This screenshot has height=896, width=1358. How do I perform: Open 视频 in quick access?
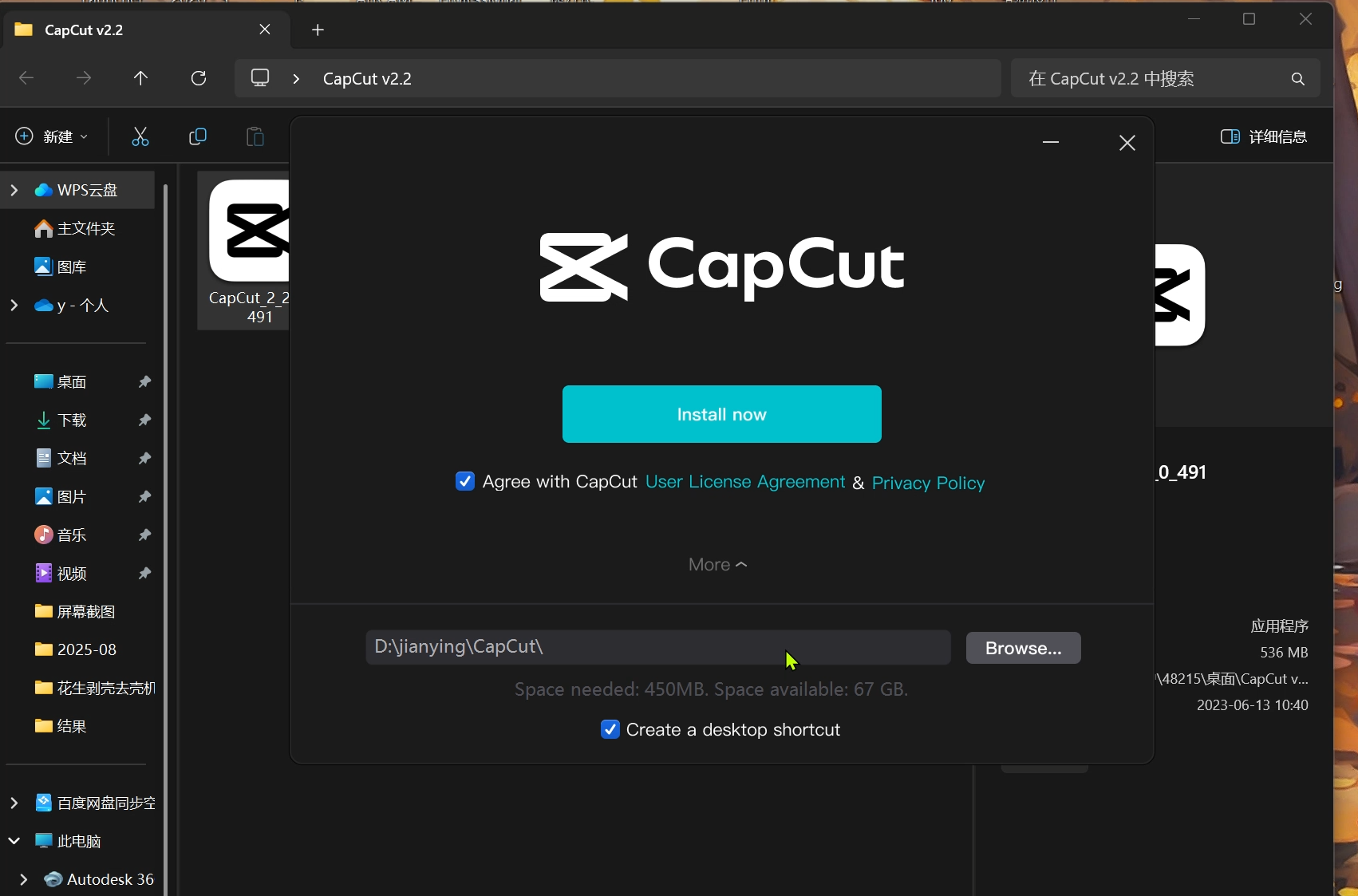point(60,573)
